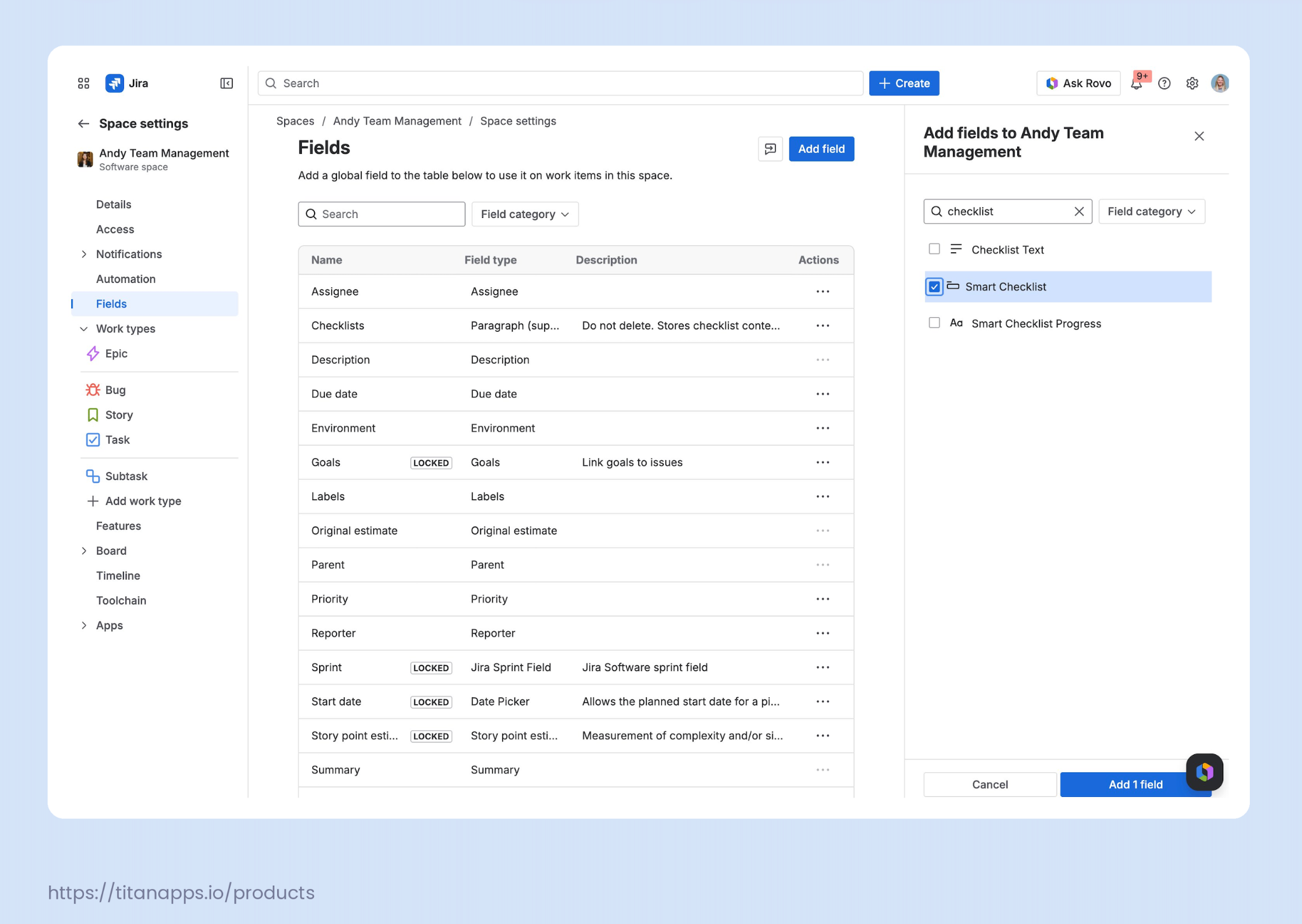
Task: Expand the Apps section
Action: coord(83,625)
